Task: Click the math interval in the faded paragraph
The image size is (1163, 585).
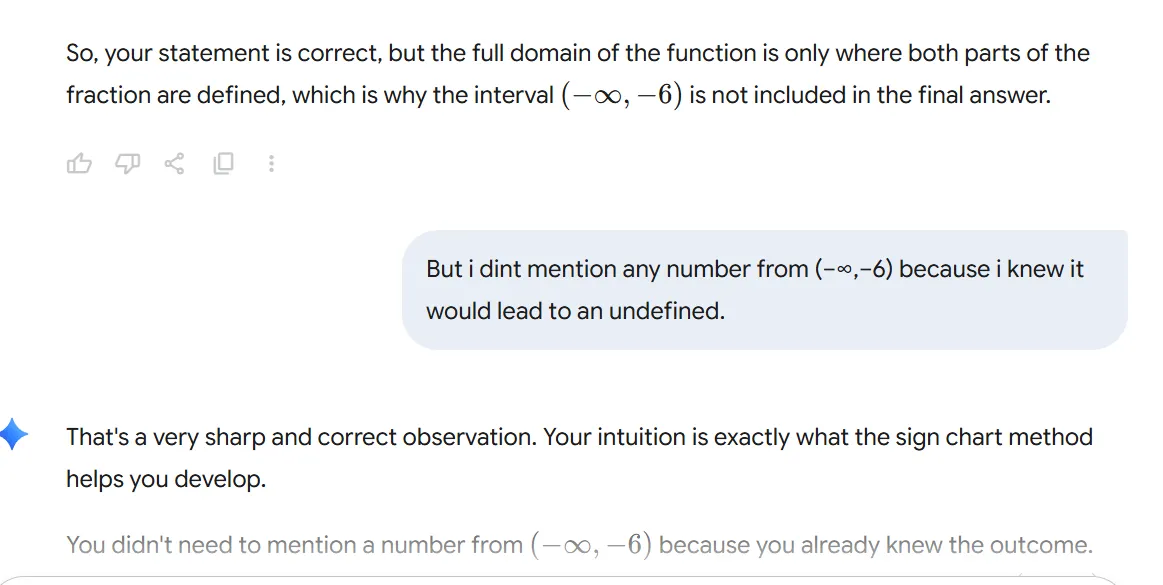Action: (591, 545)
